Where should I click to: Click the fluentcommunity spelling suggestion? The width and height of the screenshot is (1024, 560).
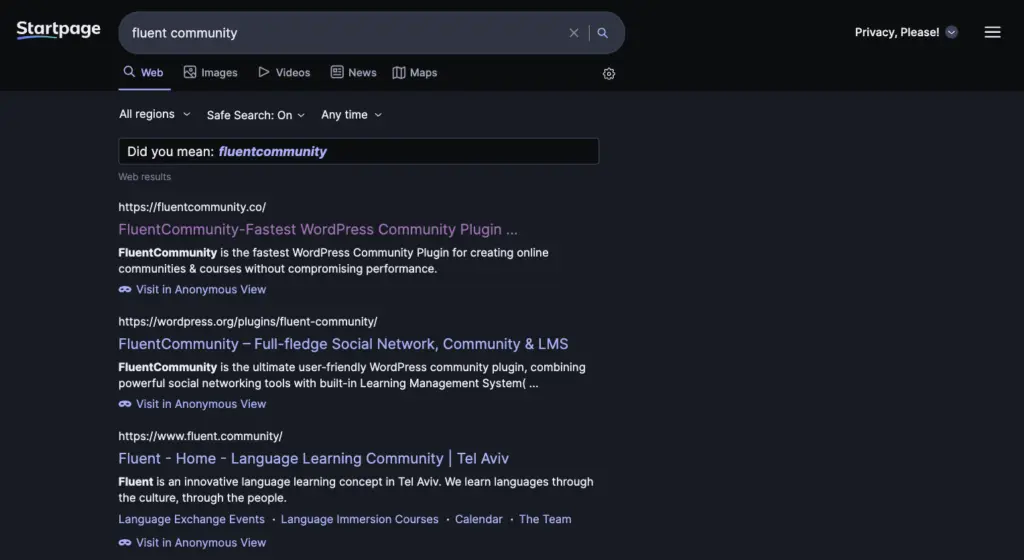272,151
